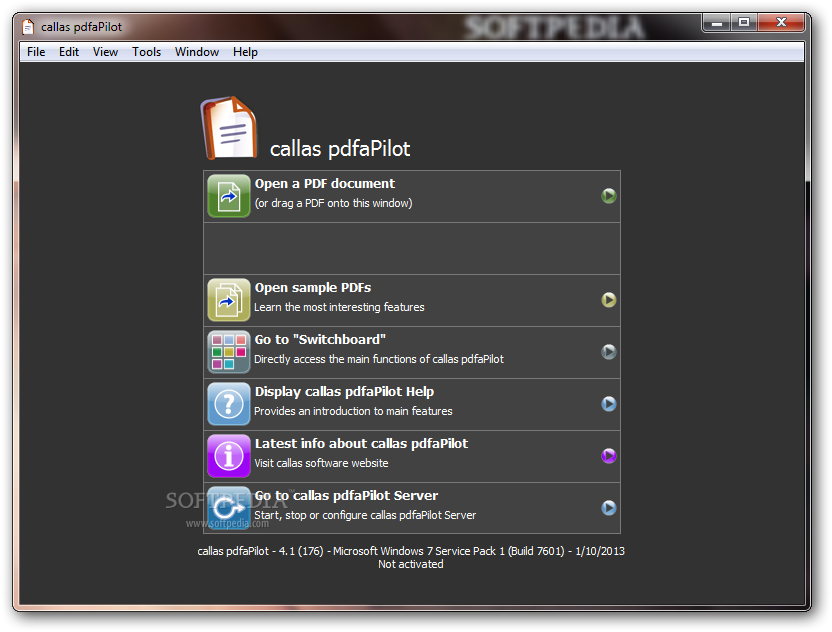This screenshot has height=632, width=832.
Task: Select 'Go to callas pdfaPilot Server' heading
Action: click(x=346, y=496)
